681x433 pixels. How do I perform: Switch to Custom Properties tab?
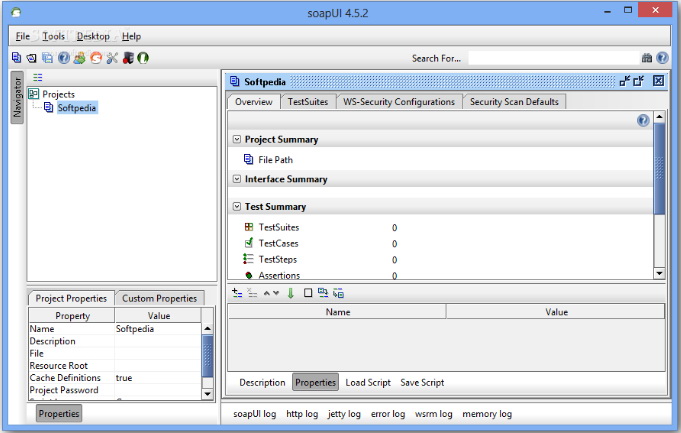pyautogui.click(x=159, y=298)
